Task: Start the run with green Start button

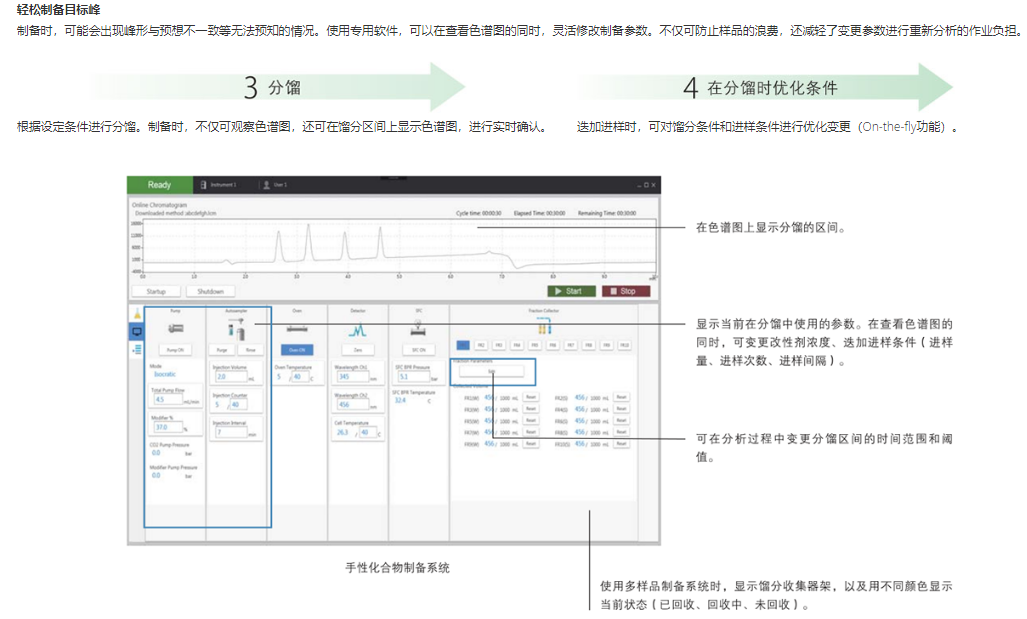Action: coord(571,291)
